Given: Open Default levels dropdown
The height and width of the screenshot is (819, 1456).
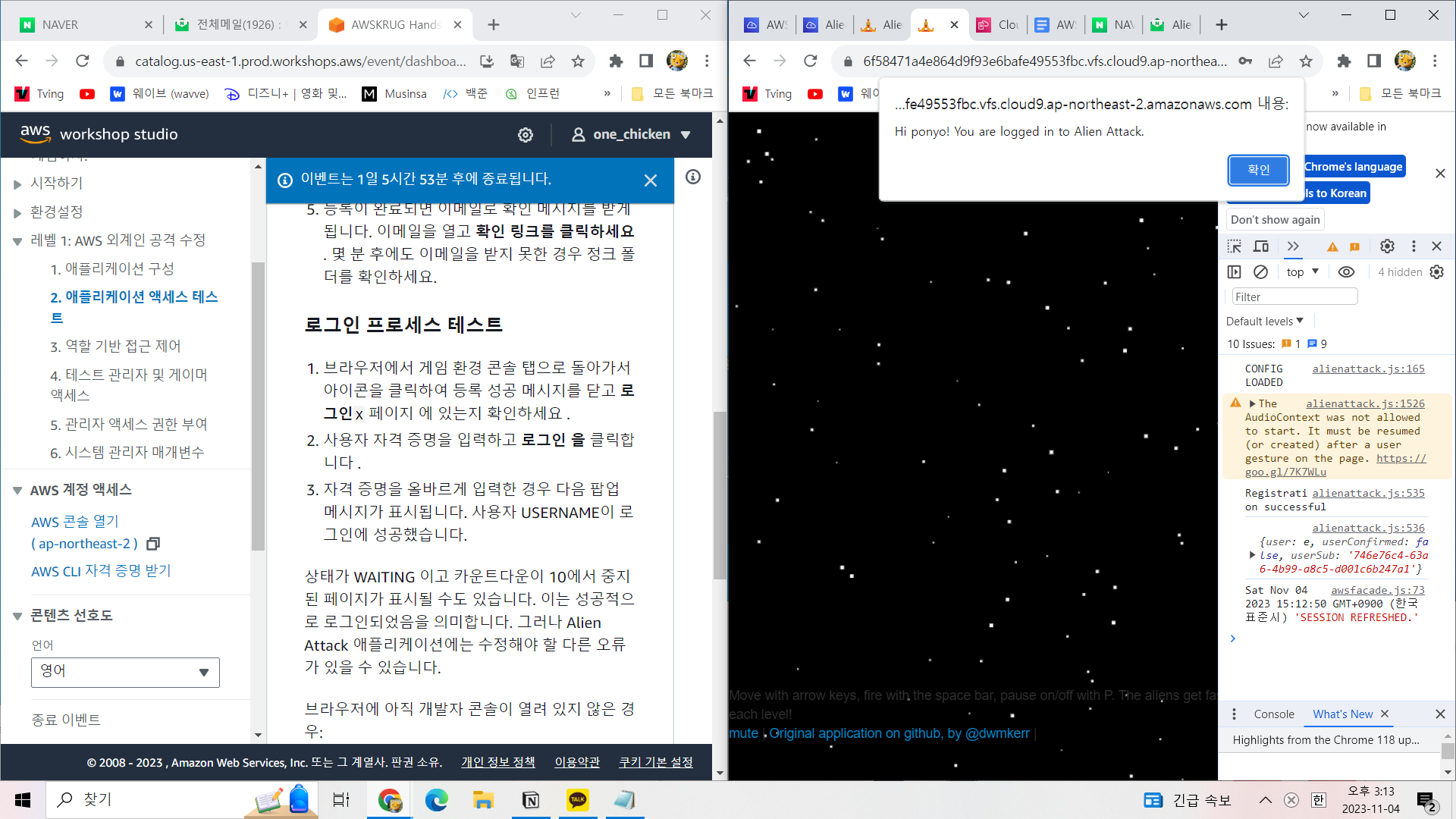Looking at the screenshot, I should pos(1264,322).
